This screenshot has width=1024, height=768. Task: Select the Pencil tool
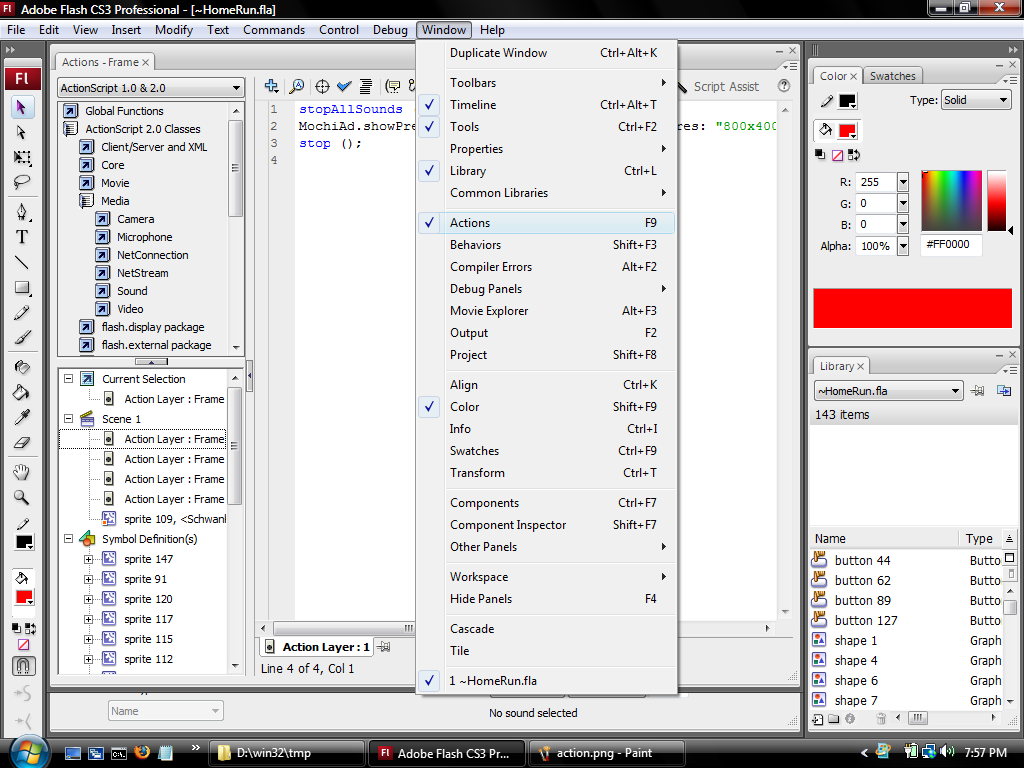click(22, 313)
